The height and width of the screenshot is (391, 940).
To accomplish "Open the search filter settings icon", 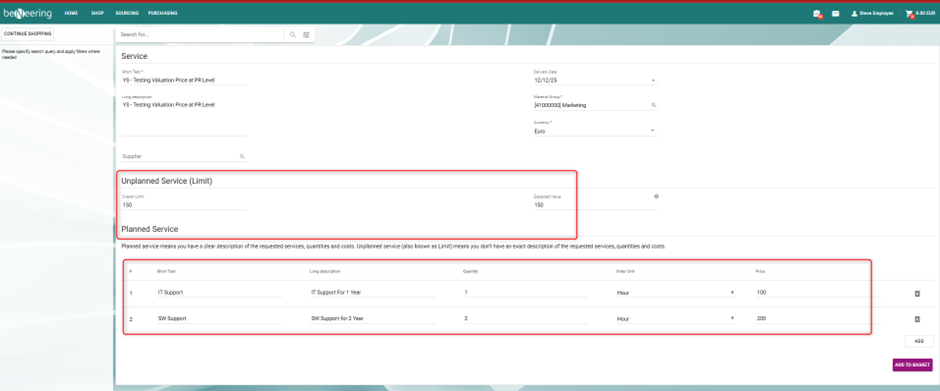I will tap(306, 35).
